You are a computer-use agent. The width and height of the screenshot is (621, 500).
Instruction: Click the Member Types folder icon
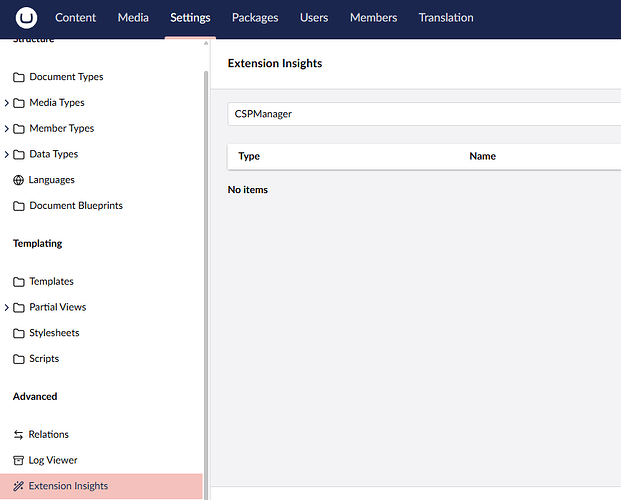pos(19,129)
